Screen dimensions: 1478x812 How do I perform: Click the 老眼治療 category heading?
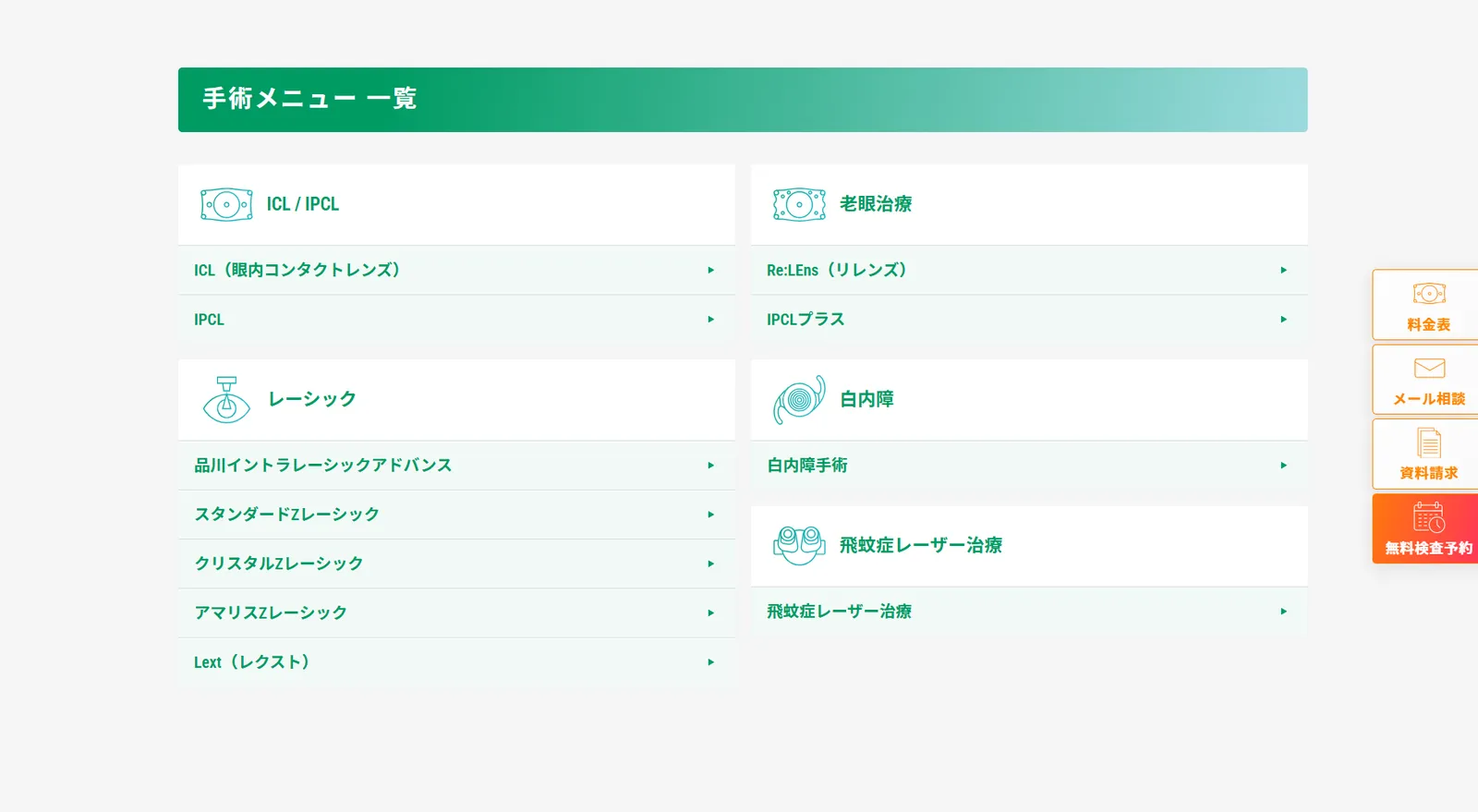point(876,204)
